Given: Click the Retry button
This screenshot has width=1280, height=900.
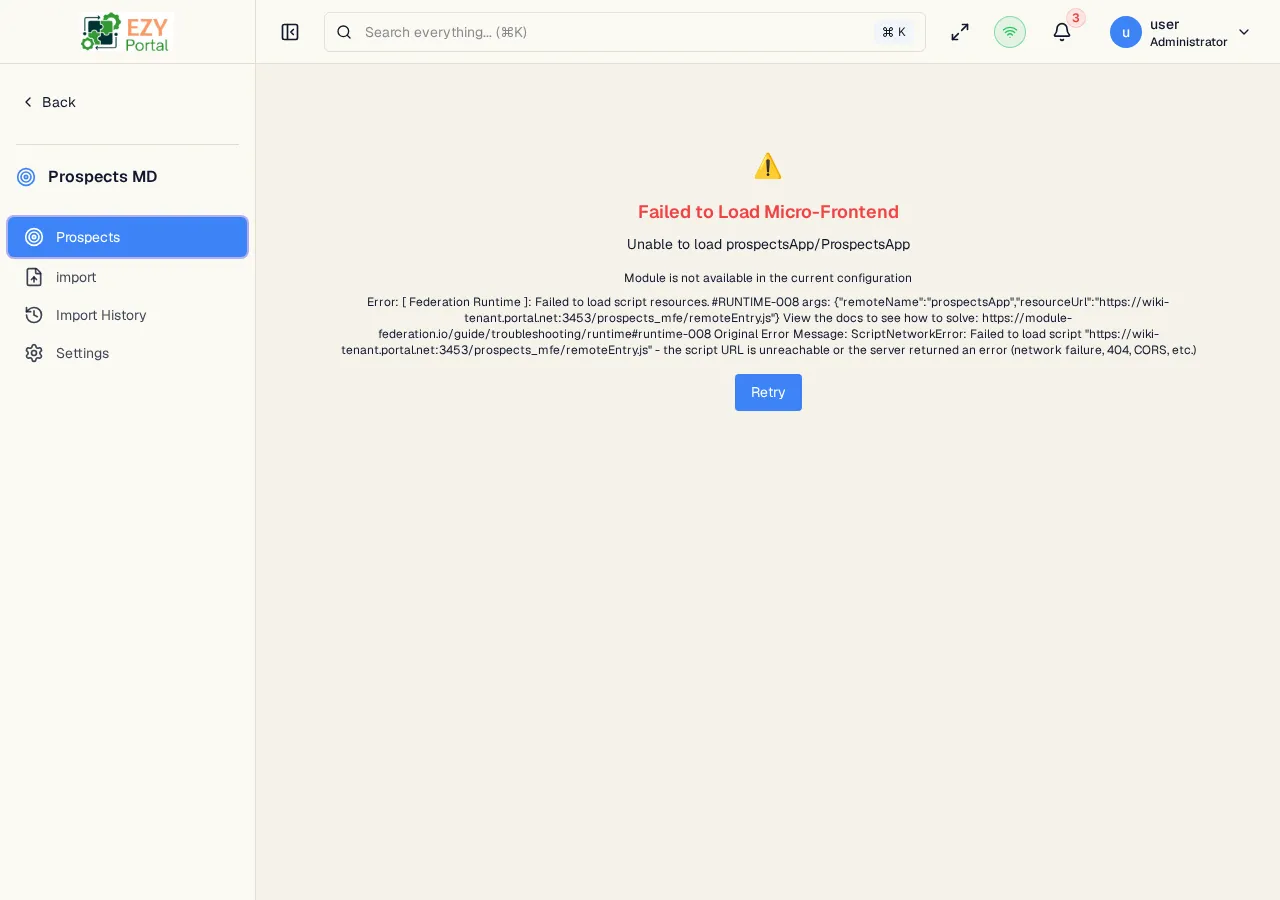Looking at the screenshot, I should (x=768, y=392).
